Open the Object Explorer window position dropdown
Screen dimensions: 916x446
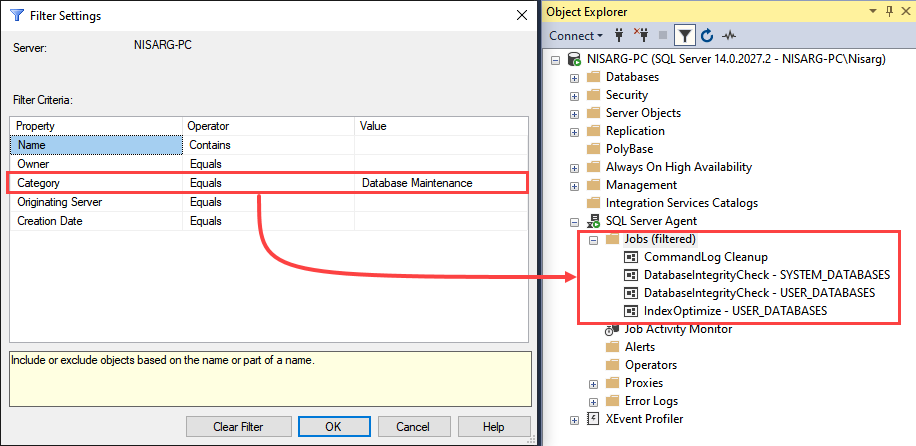tap(870, 11)
